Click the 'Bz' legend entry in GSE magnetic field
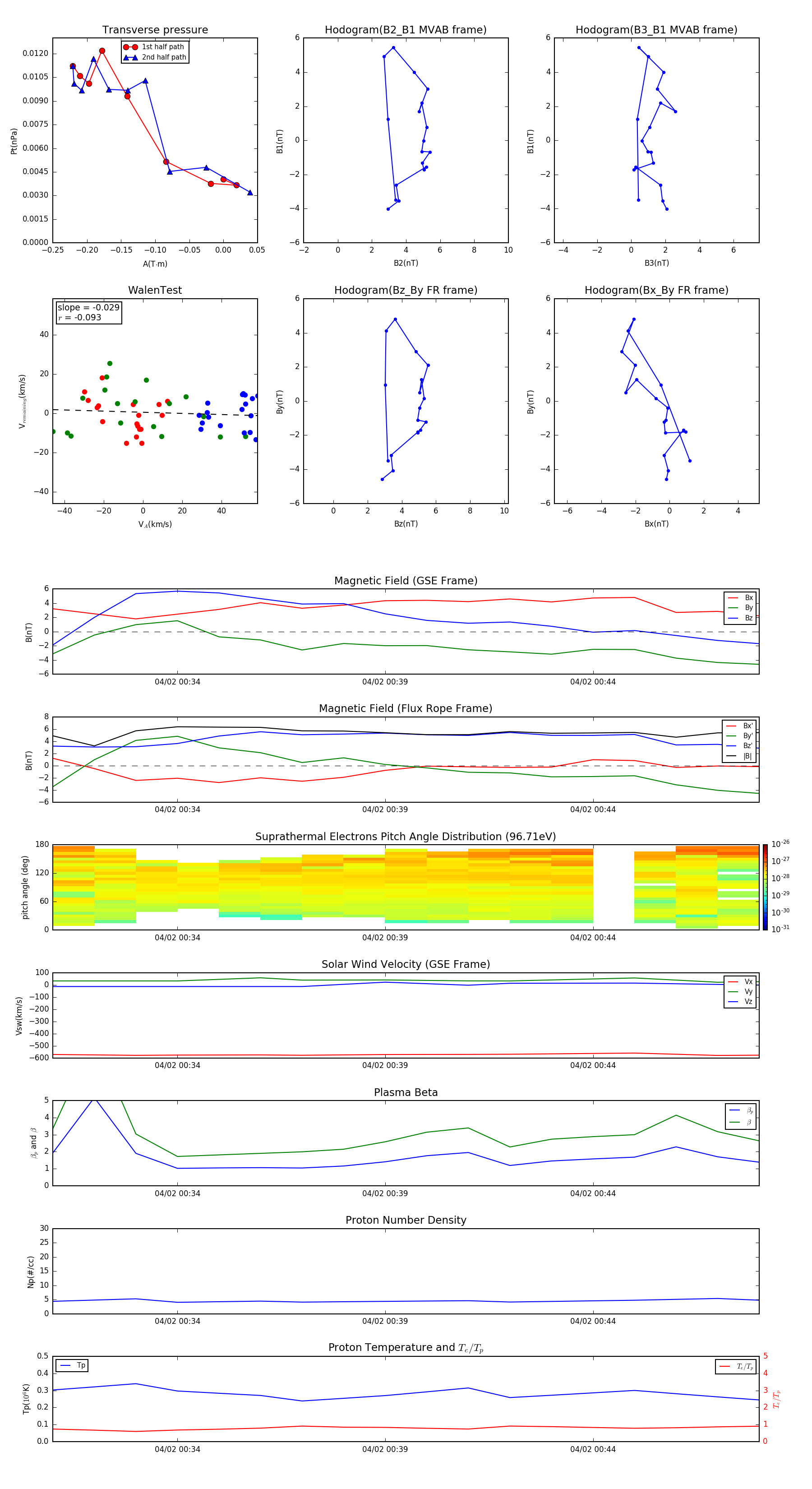Screen dimensions: 812x1489 [x=740, y=618]
